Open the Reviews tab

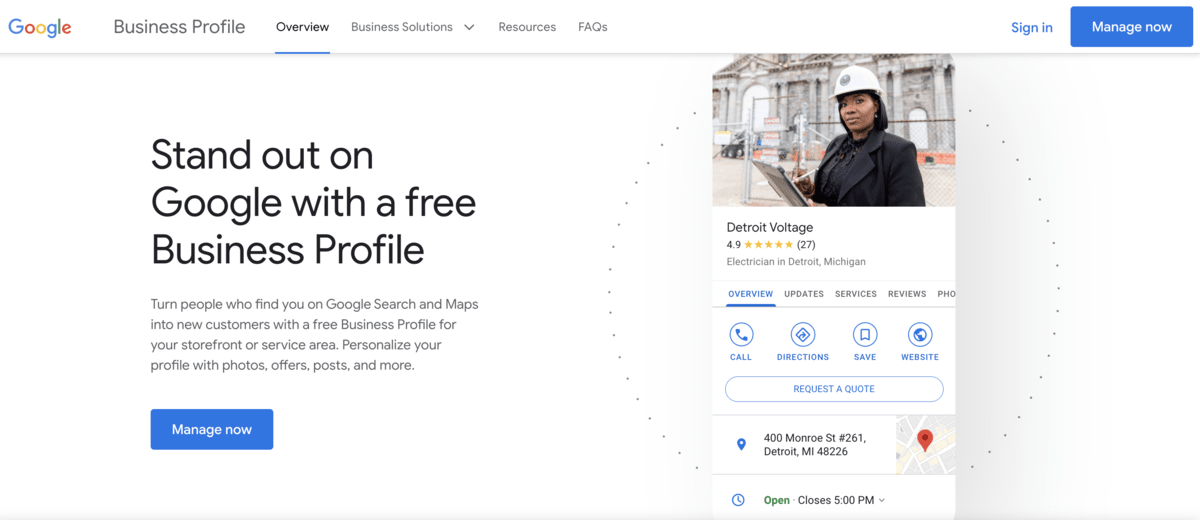(907, 294)
